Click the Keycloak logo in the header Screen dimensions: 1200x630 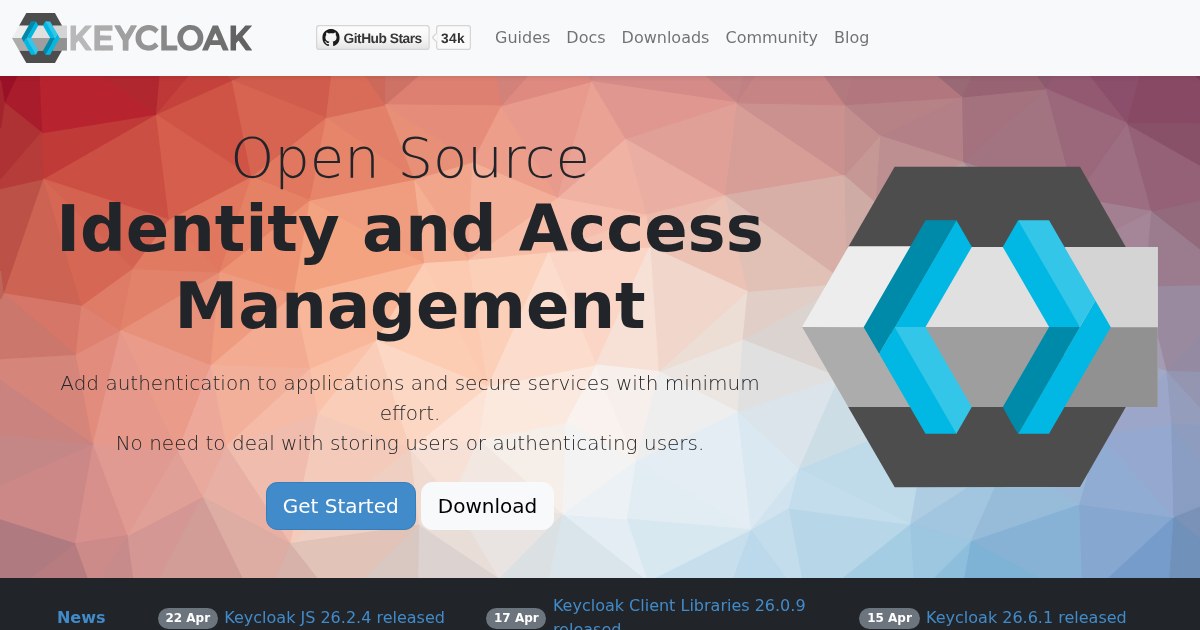point(132,38)
